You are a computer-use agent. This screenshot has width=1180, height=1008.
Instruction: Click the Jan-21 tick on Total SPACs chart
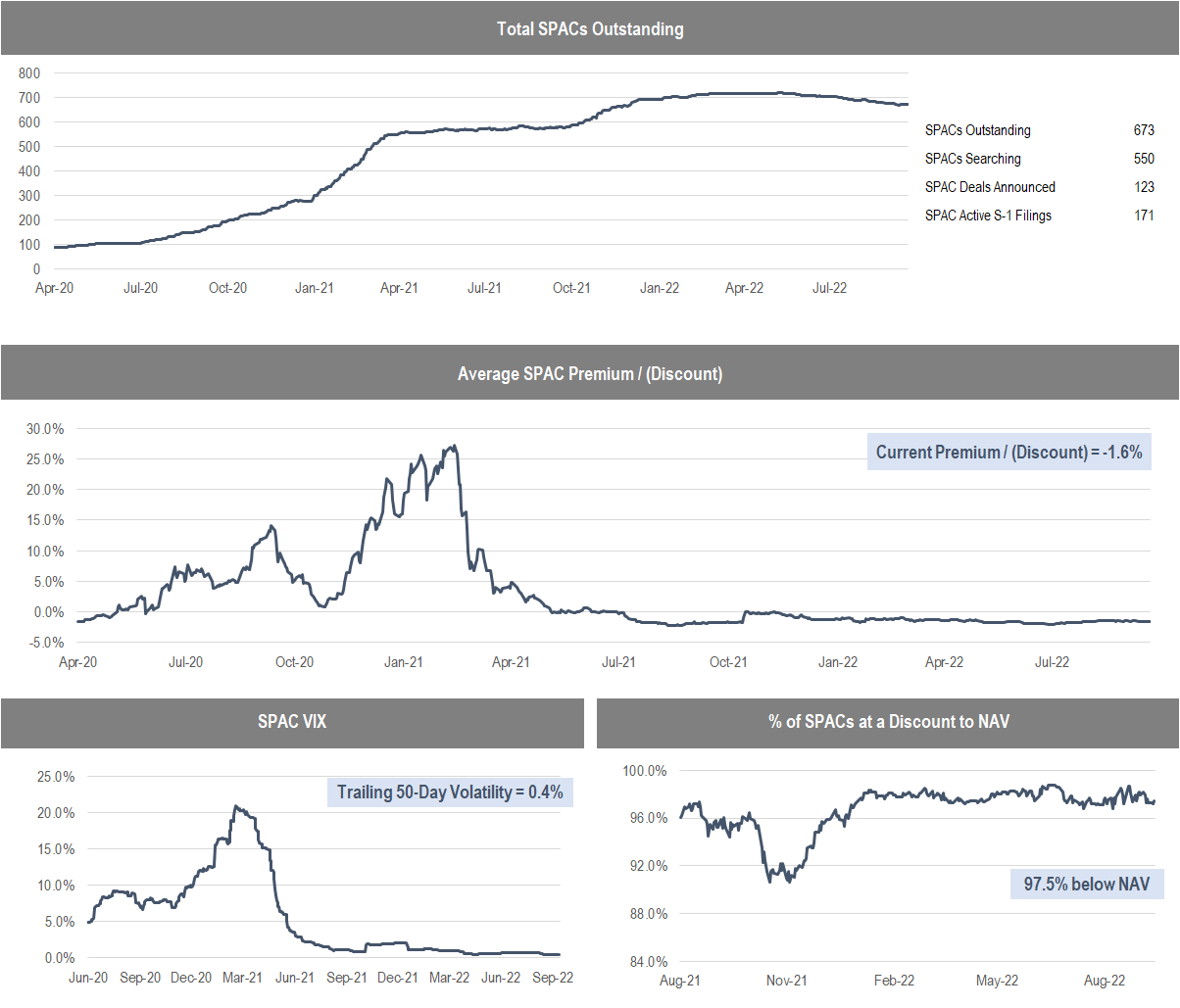(x=314, y=288)
